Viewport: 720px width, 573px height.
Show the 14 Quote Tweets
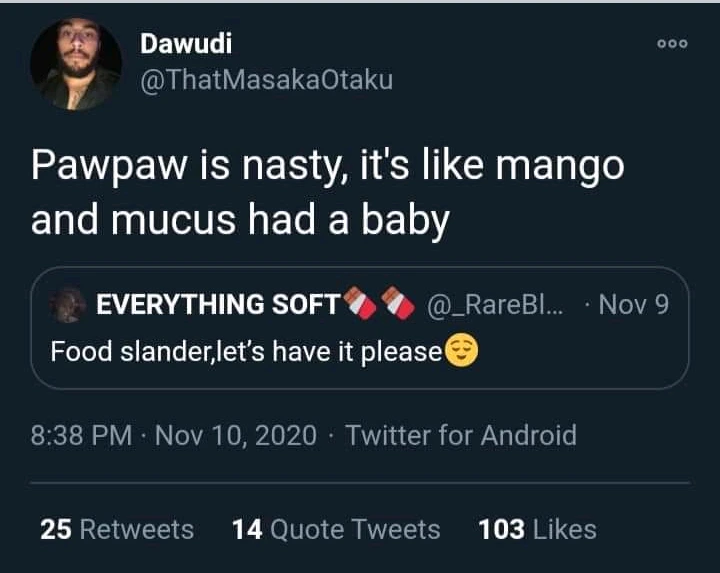336,528
